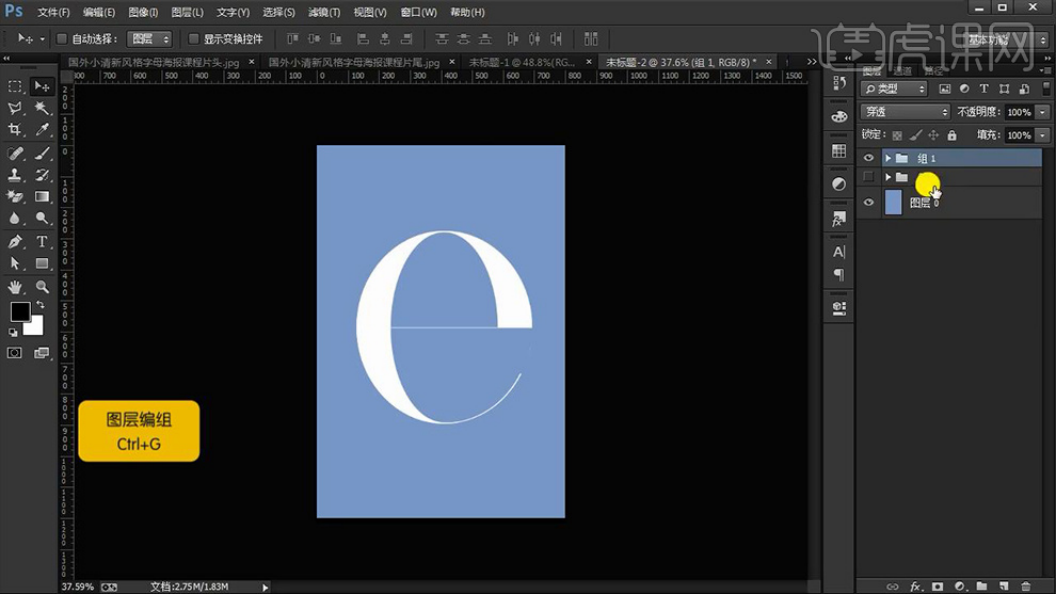Open the 滤镜(T) menu
Screen dimensions: 1056x595
point(323,12)
